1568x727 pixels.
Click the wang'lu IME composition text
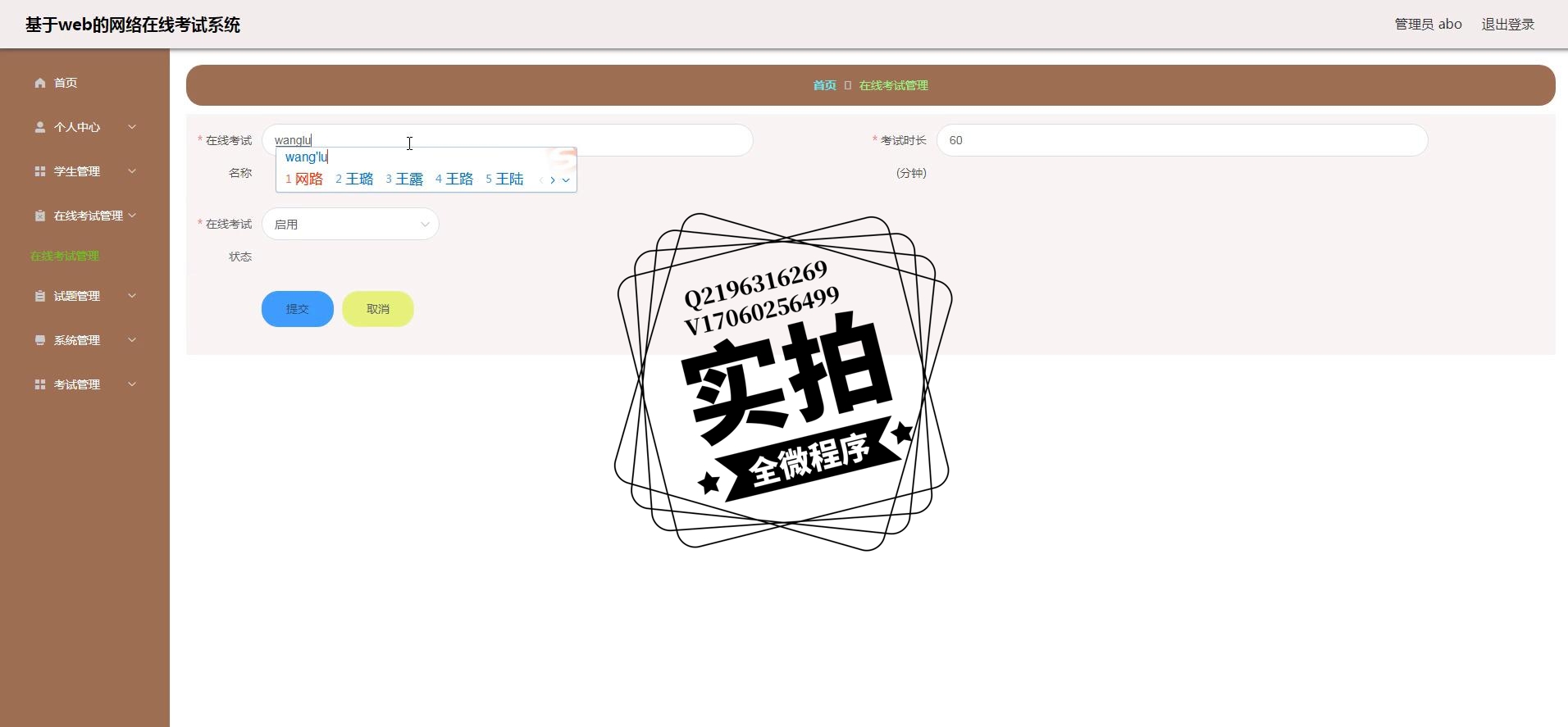click(x=307, y=157)
